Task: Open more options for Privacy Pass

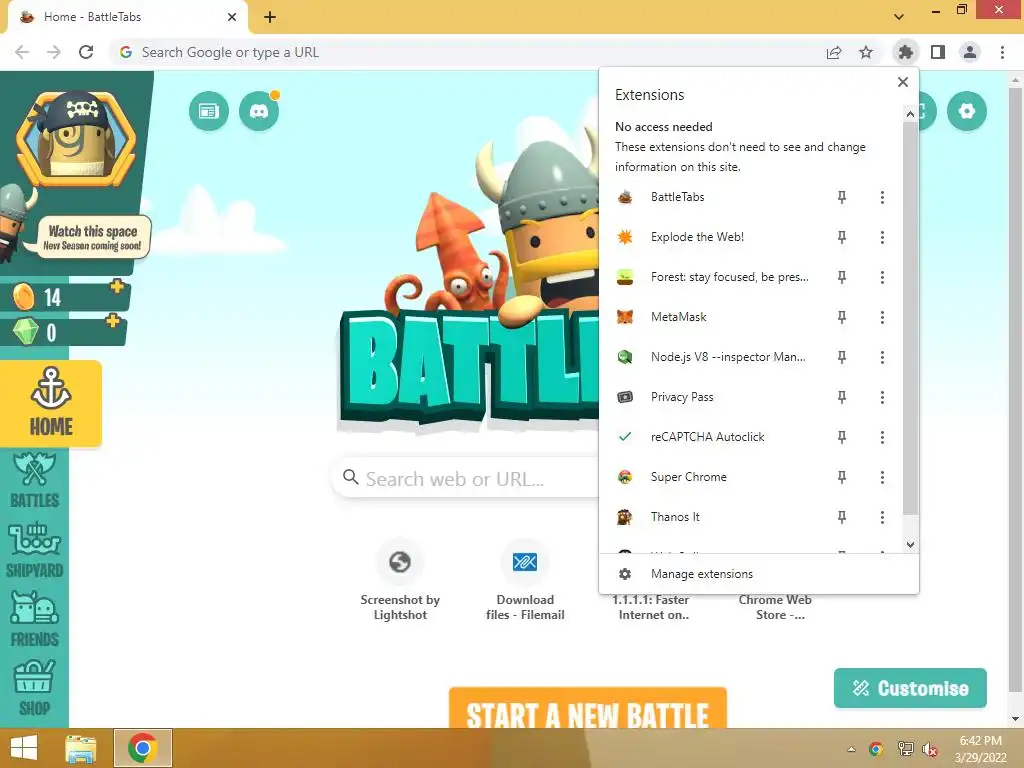Action: point(882,397)
